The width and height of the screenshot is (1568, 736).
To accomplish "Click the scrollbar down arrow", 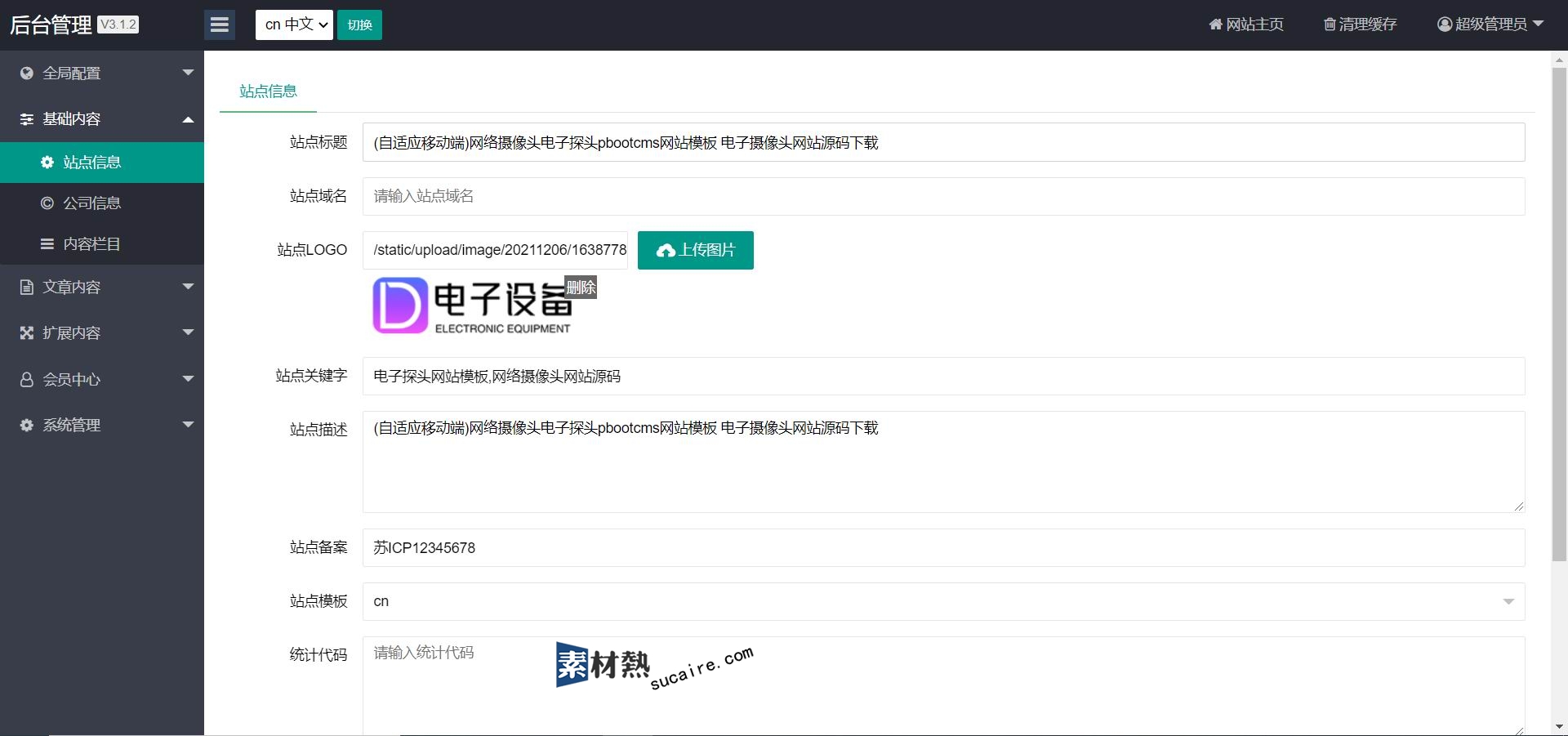I will (x=1559, y=727).
